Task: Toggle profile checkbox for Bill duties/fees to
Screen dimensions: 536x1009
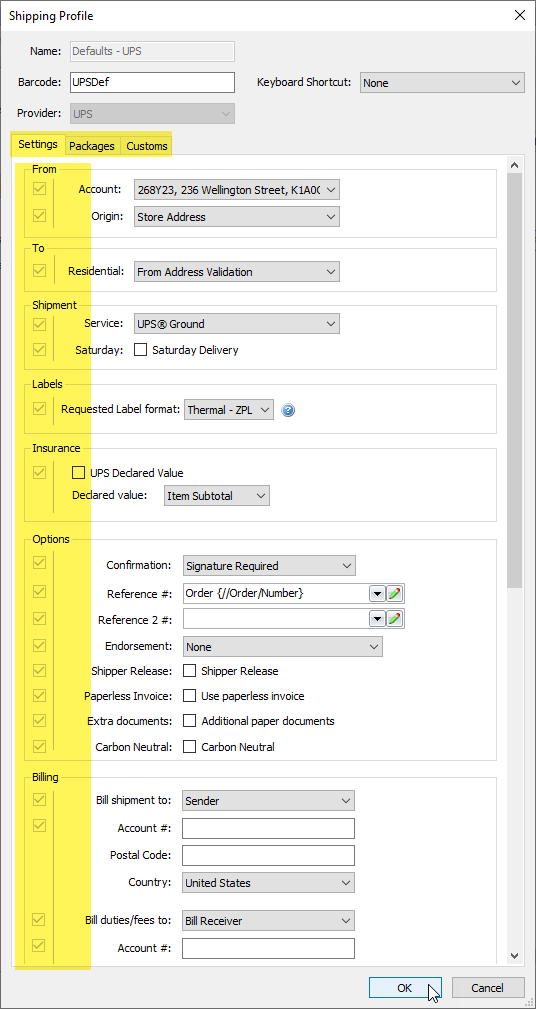Action: coord(39,919)
